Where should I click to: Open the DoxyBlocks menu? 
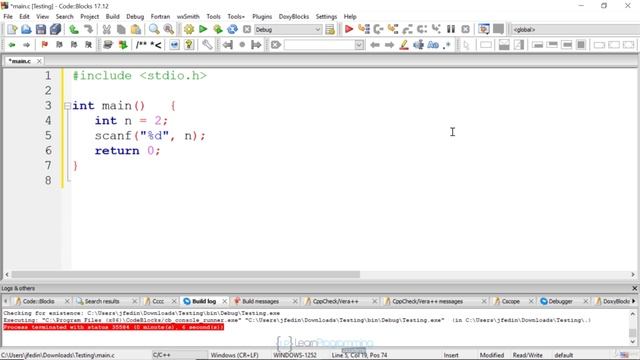(x=294, y=16)
